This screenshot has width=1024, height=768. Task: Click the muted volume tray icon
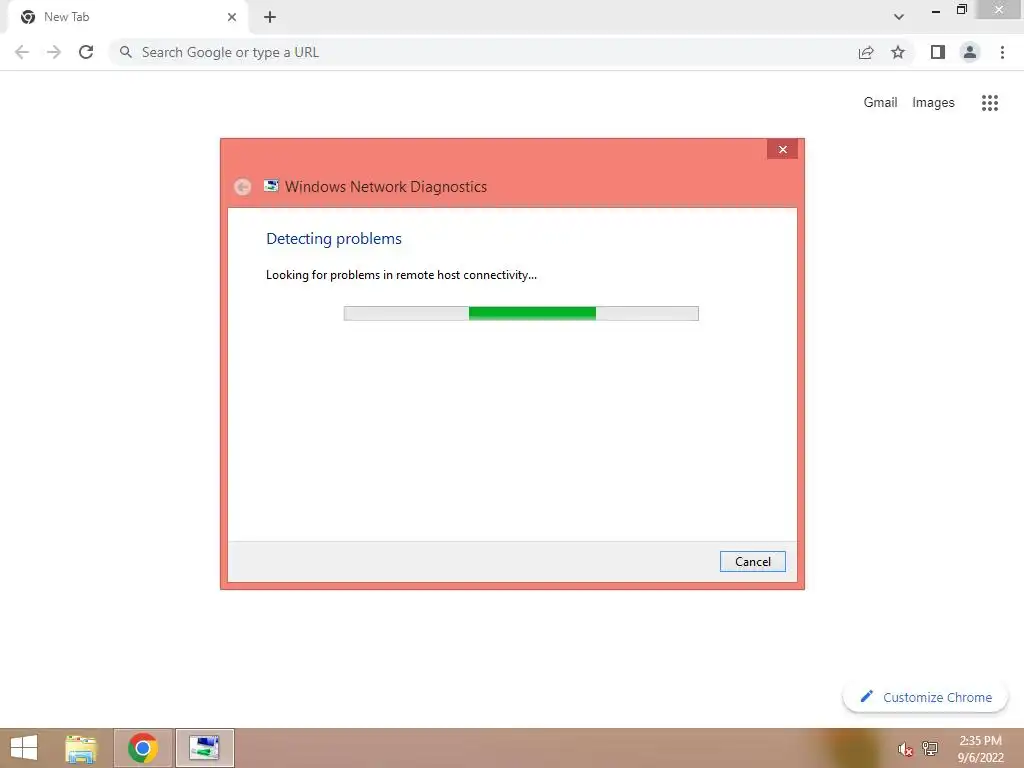pyautogui.click(x=905, y=749)
